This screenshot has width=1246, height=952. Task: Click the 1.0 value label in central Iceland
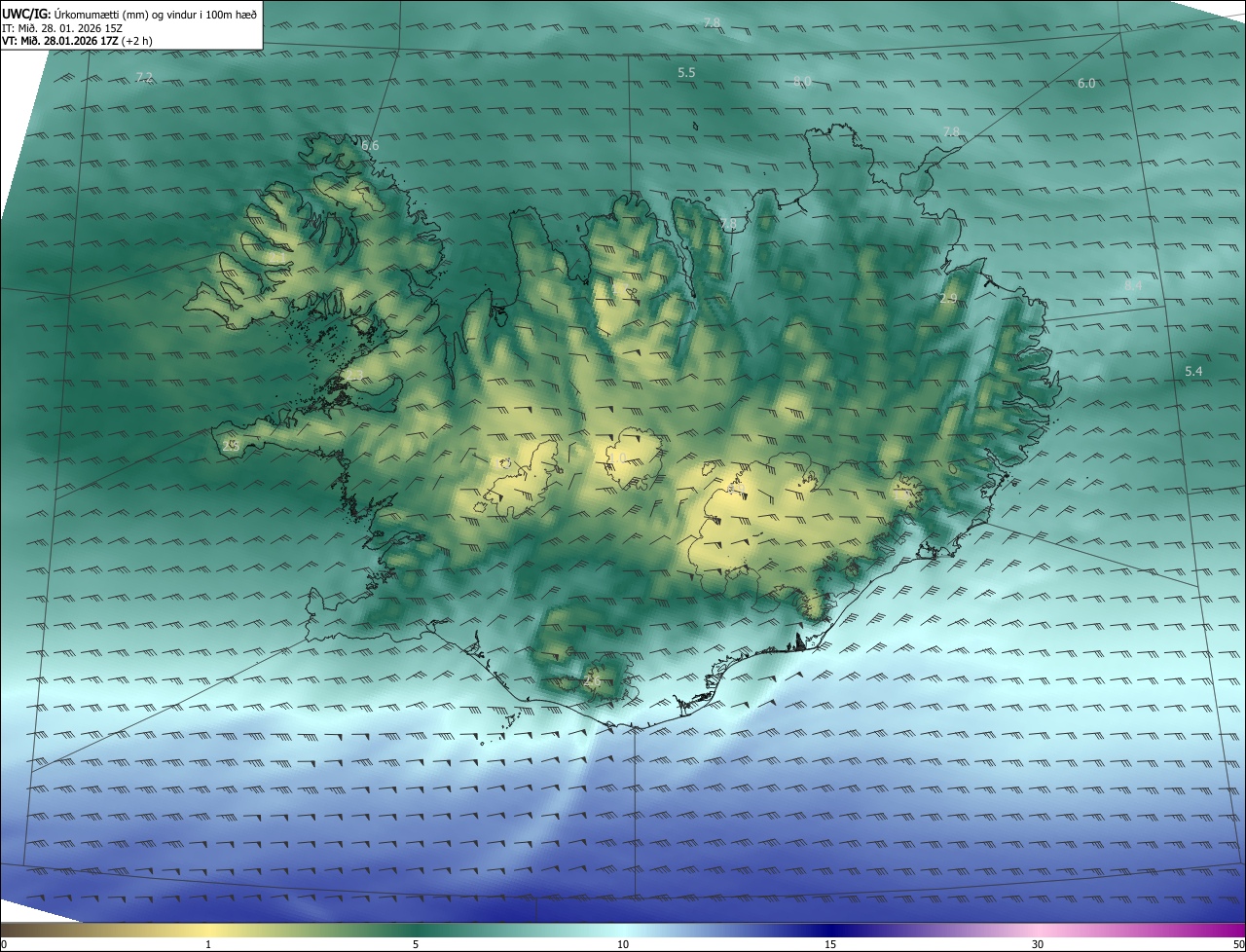(617, 458)
